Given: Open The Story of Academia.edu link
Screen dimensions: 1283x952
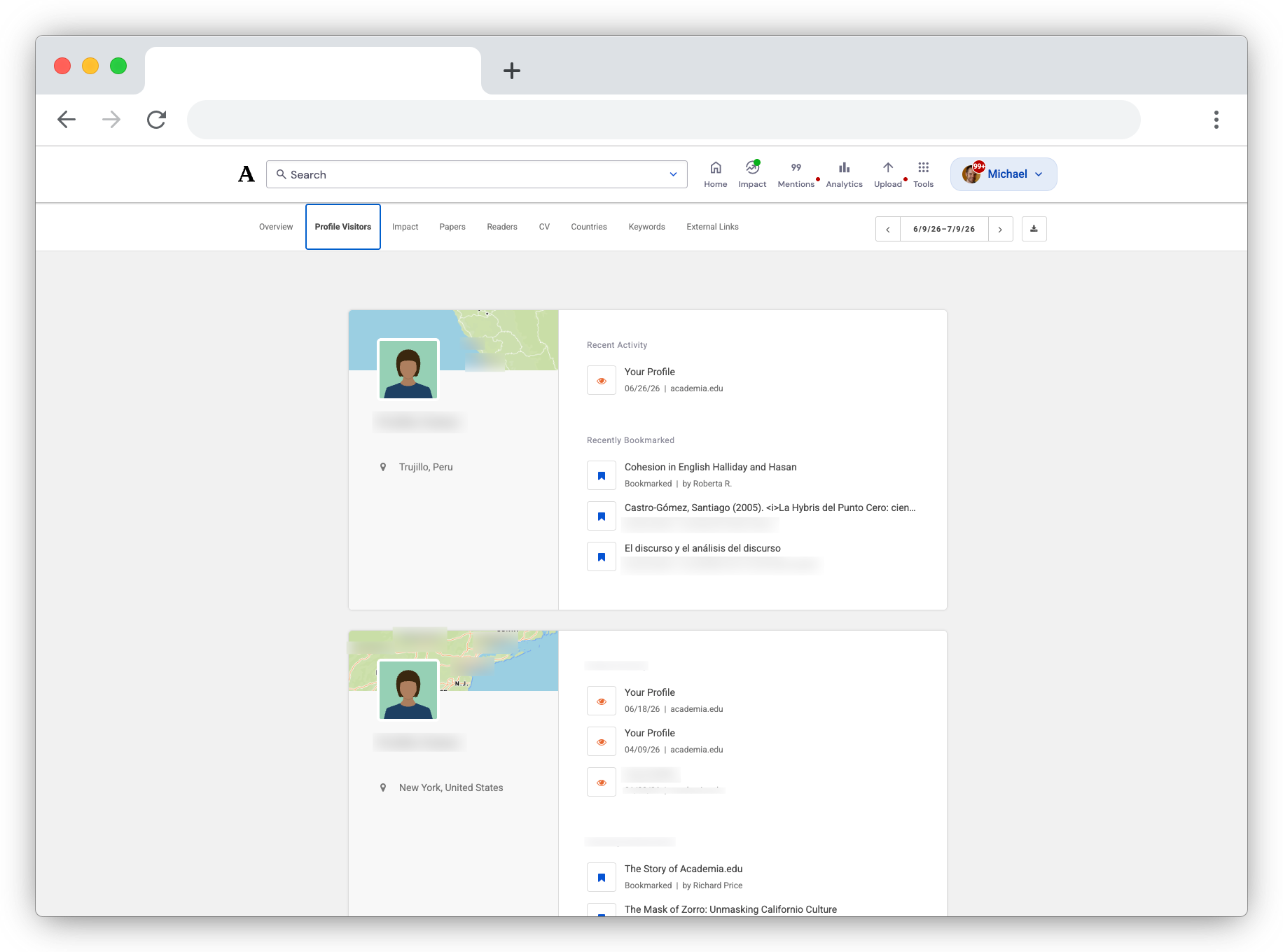Looking at the screenshot, I should pos(683,869).
